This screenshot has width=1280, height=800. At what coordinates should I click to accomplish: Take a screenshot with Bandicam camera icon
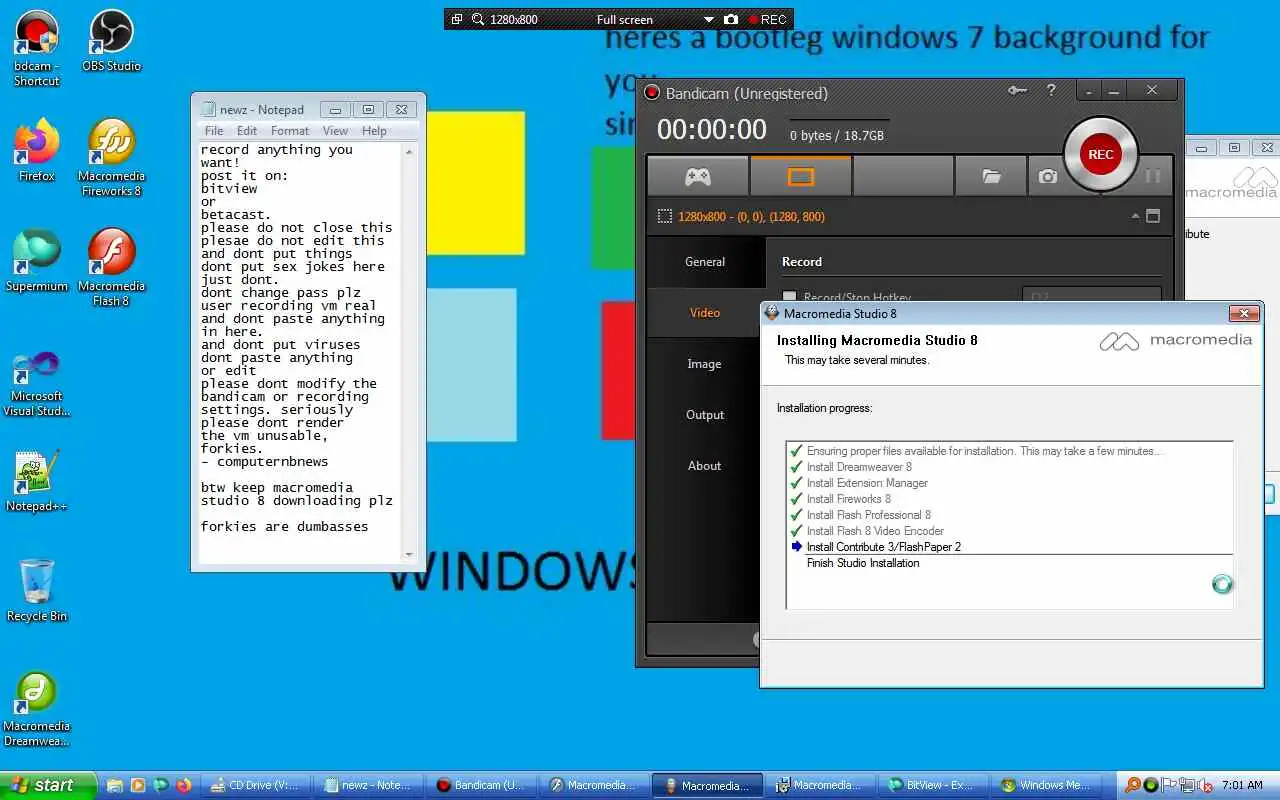click(x=1047, y=176)
